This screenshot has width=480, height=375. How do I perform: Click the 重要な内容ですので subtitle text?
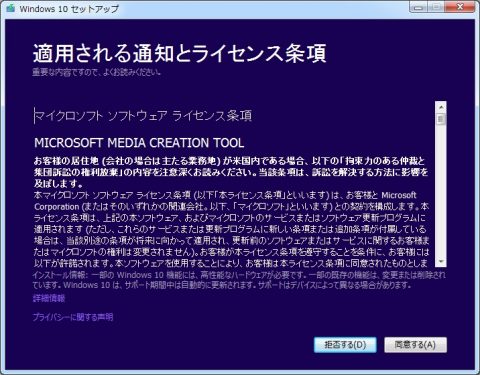97,72
